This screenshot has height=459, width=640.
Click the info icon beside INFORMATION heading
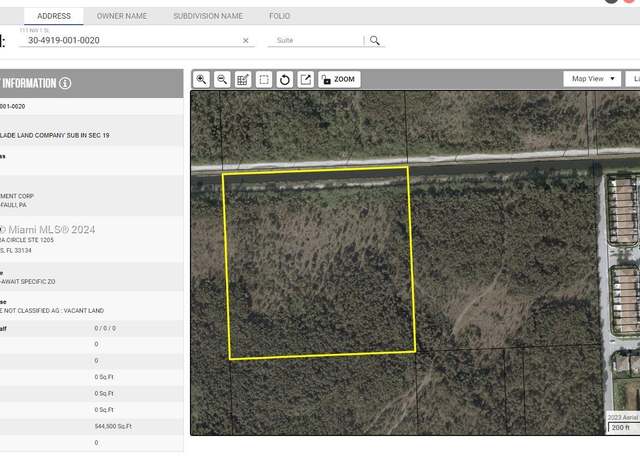click(65, 83)
